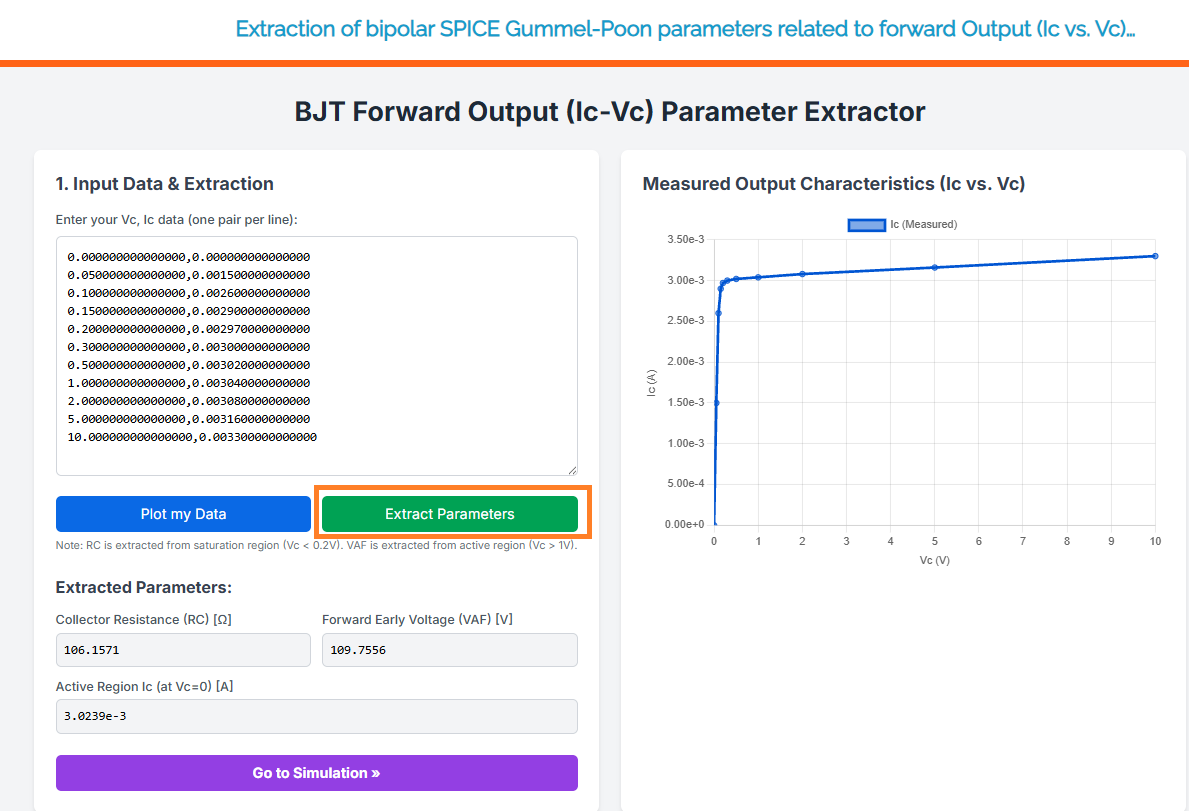Click the chart data point at Vc = 1 V
The width and height of the screenshot is (1189, 811).
pos(758,277)
